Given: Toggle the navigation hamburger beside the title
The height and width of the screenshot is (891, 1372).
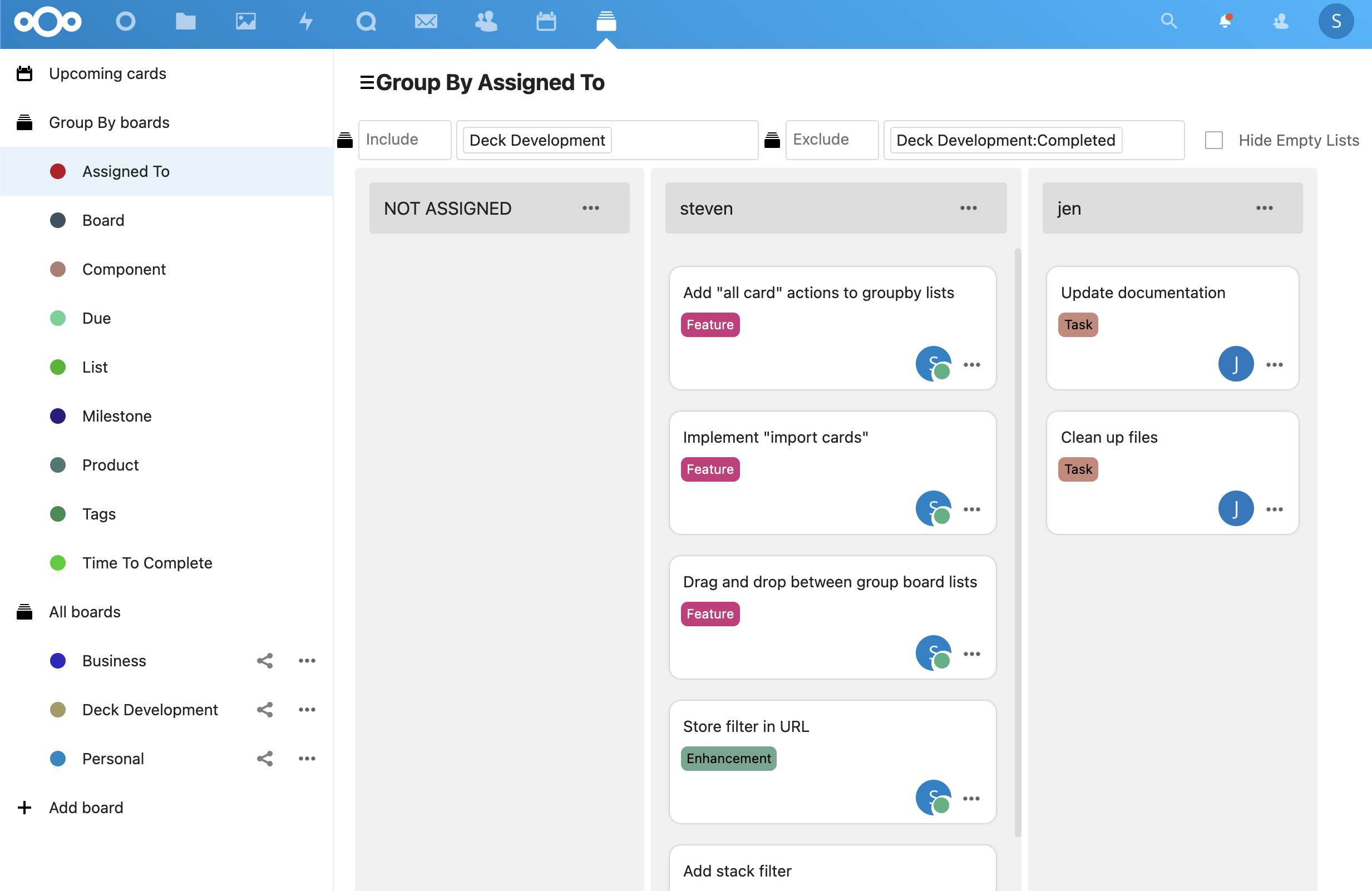Looking at the screenshot, I should (x=367, y=82).
